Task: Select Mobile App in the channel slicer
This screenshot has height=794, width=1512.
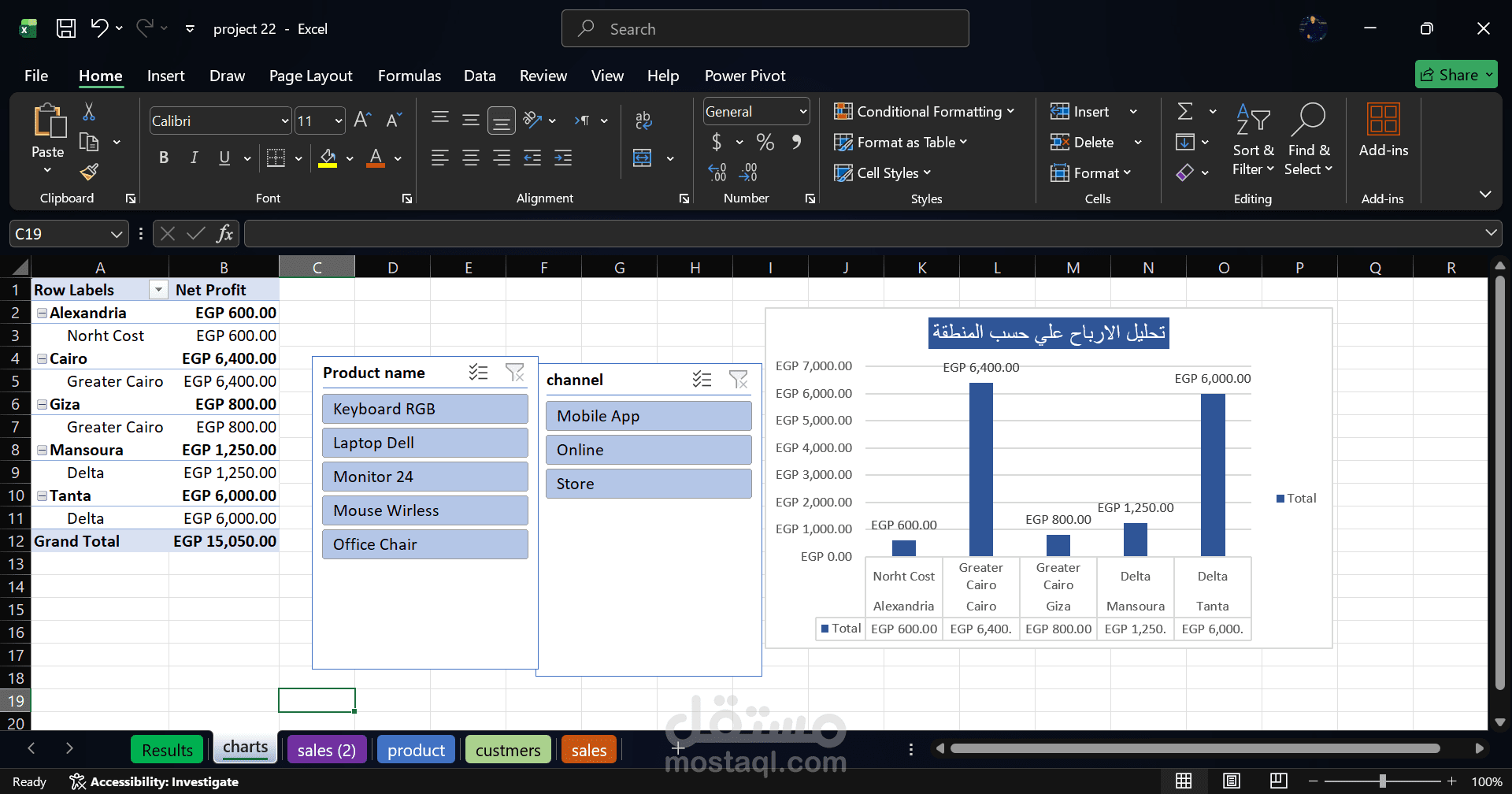Action: (x=648, y=415)
